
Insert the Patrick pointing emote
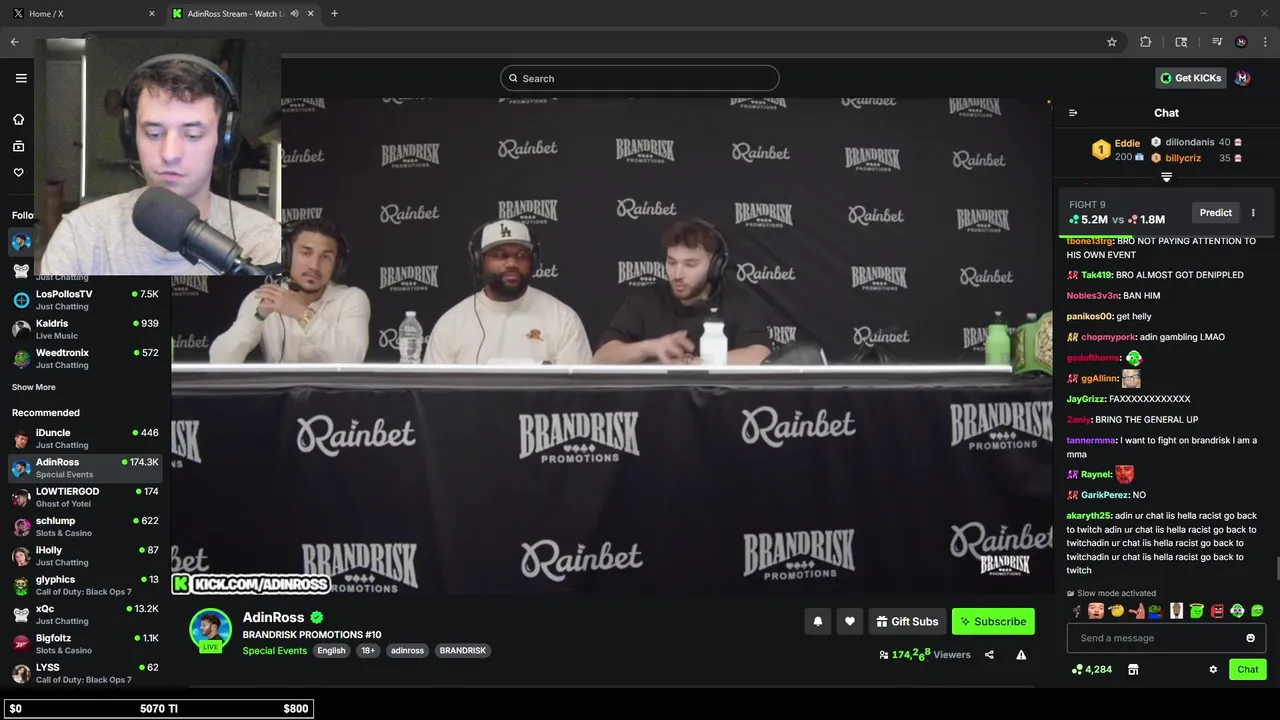tap(1136, 611)
